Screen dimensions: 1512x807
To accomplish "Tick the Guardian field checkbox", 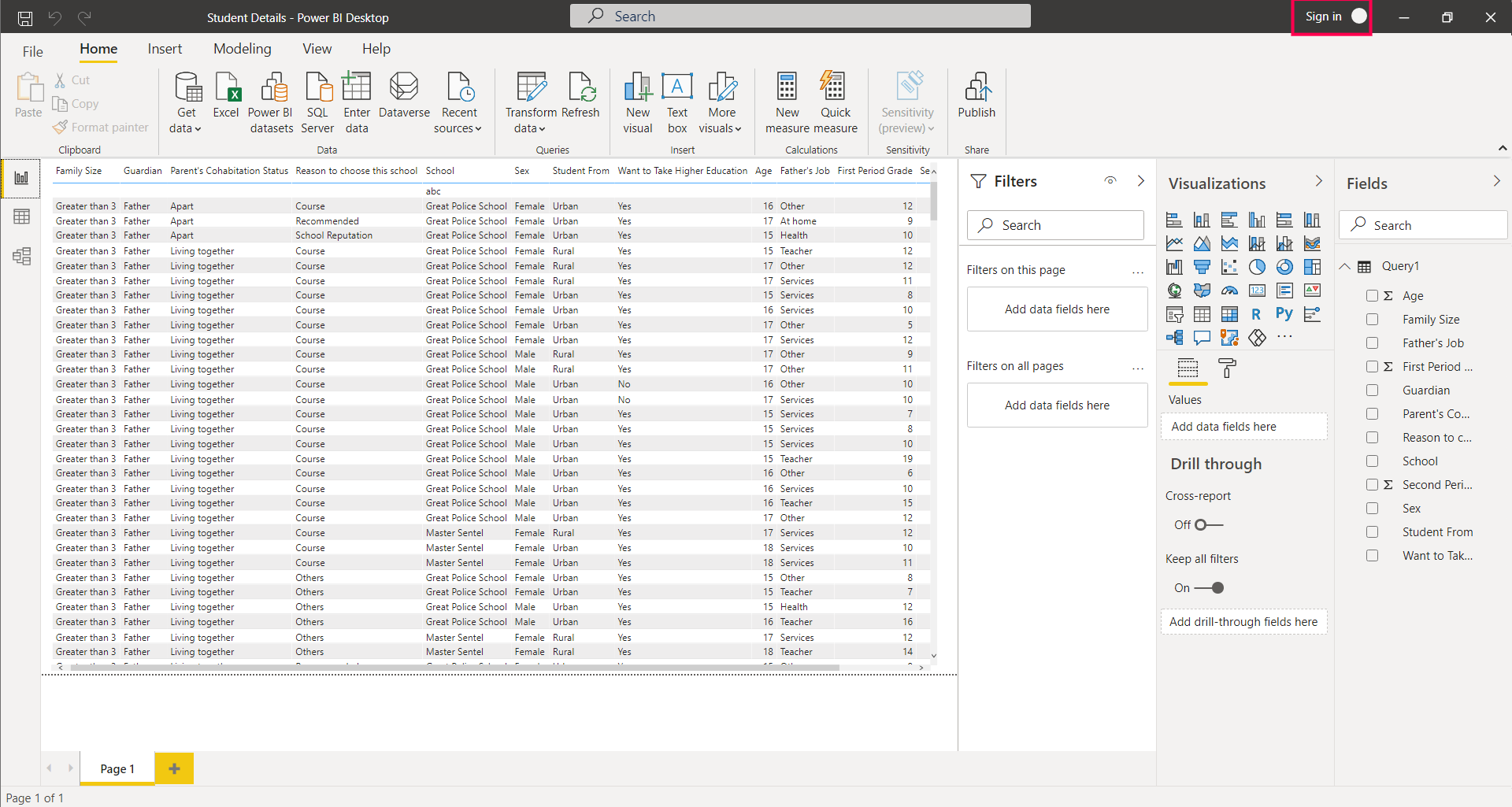I will [x=1372, y=391].
